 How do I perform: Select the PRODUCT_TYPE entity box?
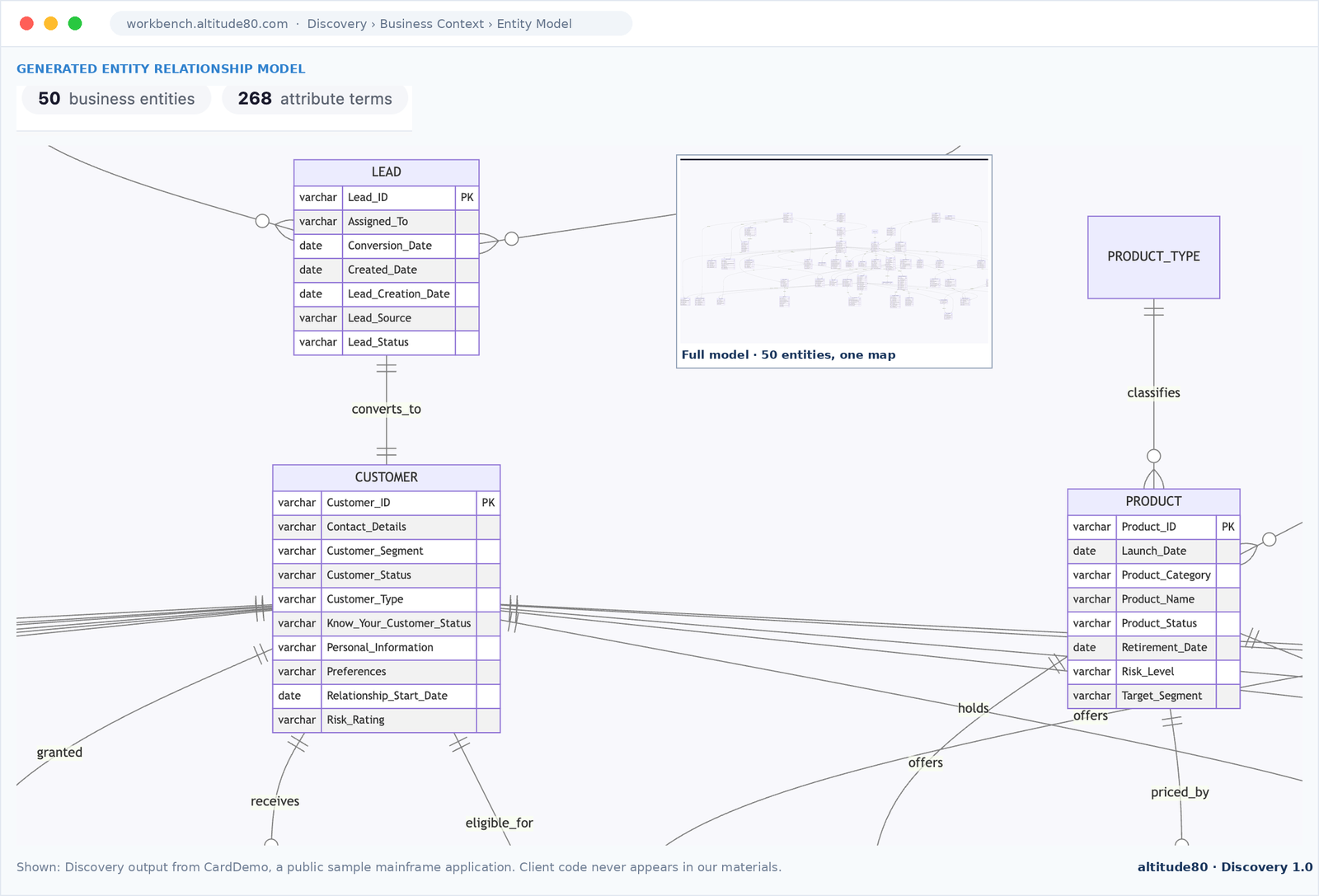(1153, 257)
